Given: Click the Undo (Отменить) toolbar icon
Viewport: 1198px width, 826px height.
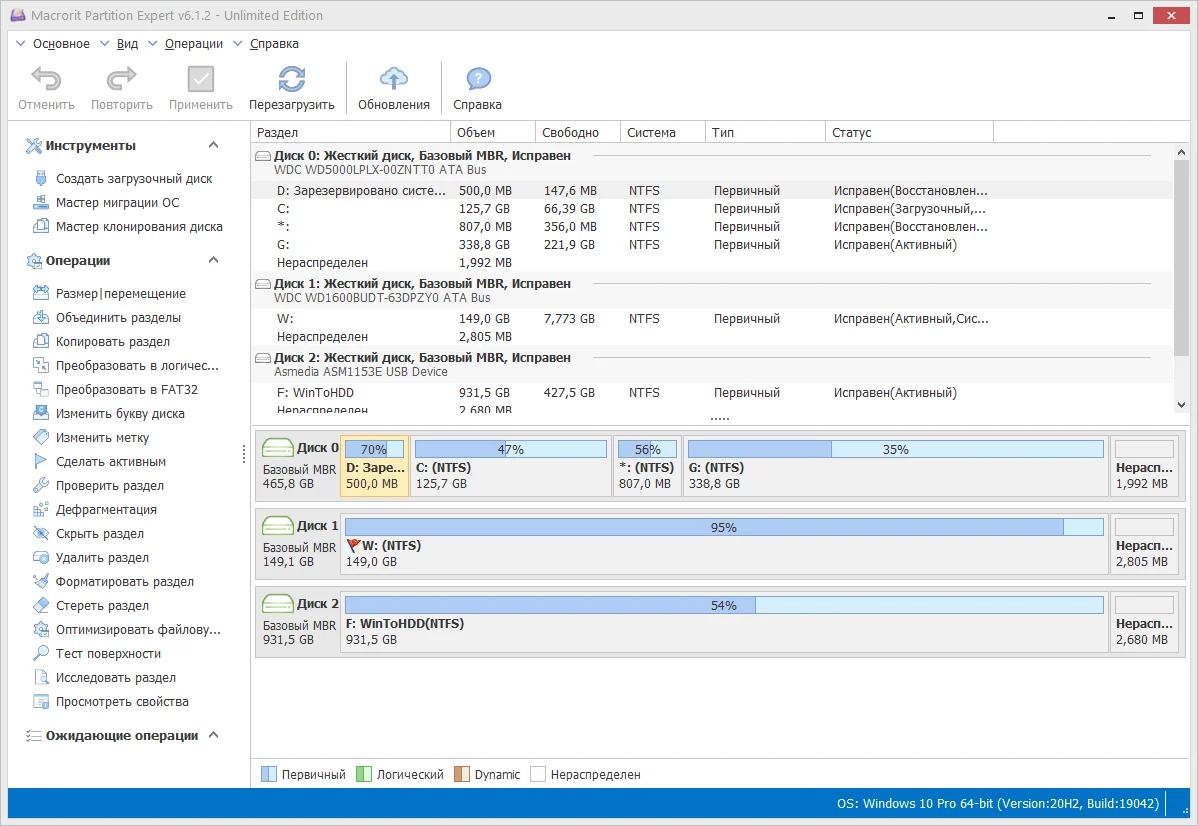Looking at the screenshot, I should [x=46, y=79].
